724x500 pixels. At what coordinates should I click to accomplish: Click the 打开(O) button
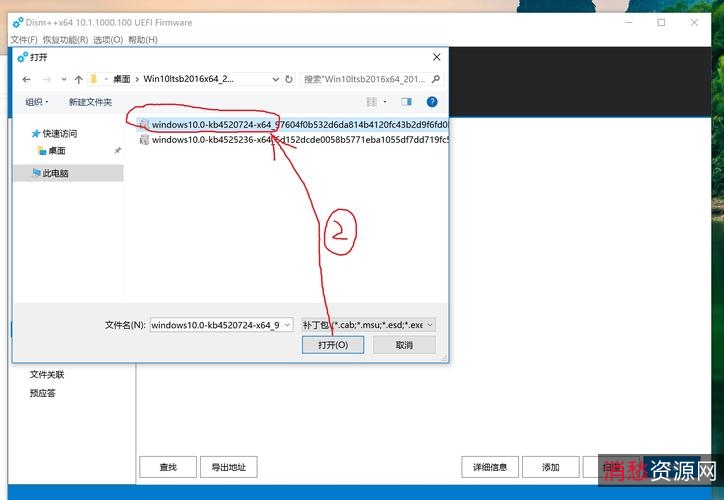[x=333, y=345]
